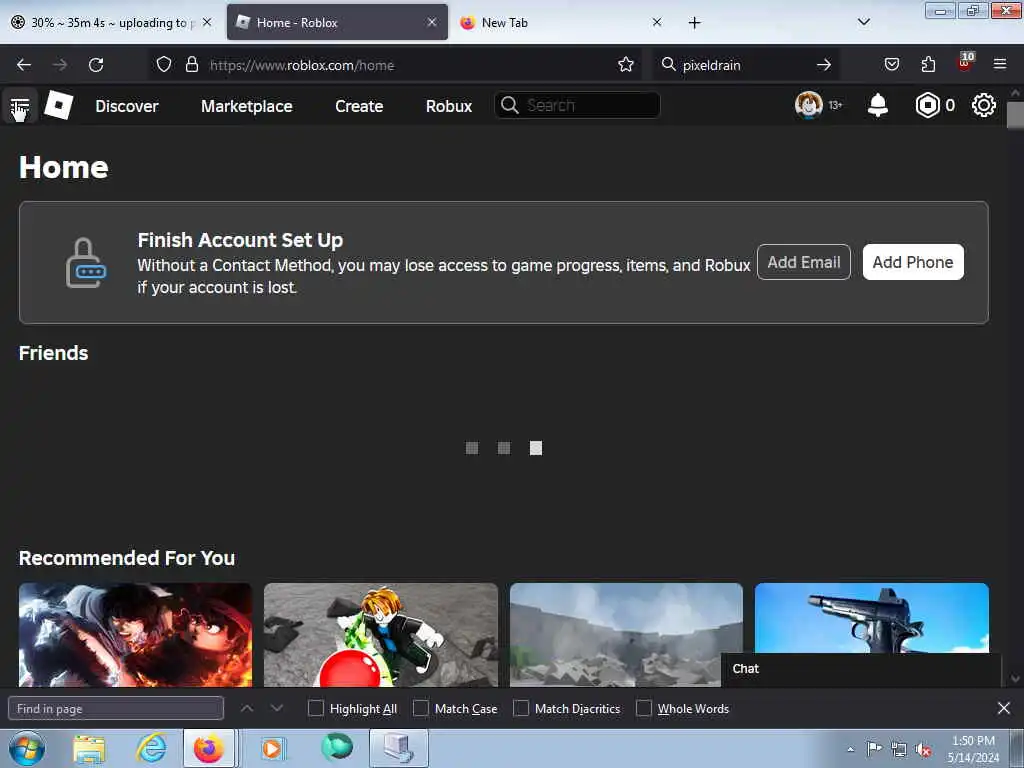The height and width of the screenshot is (768, 1024).
Task: Open the anime fire game thumbnail
Action: [x=135, y=635]
